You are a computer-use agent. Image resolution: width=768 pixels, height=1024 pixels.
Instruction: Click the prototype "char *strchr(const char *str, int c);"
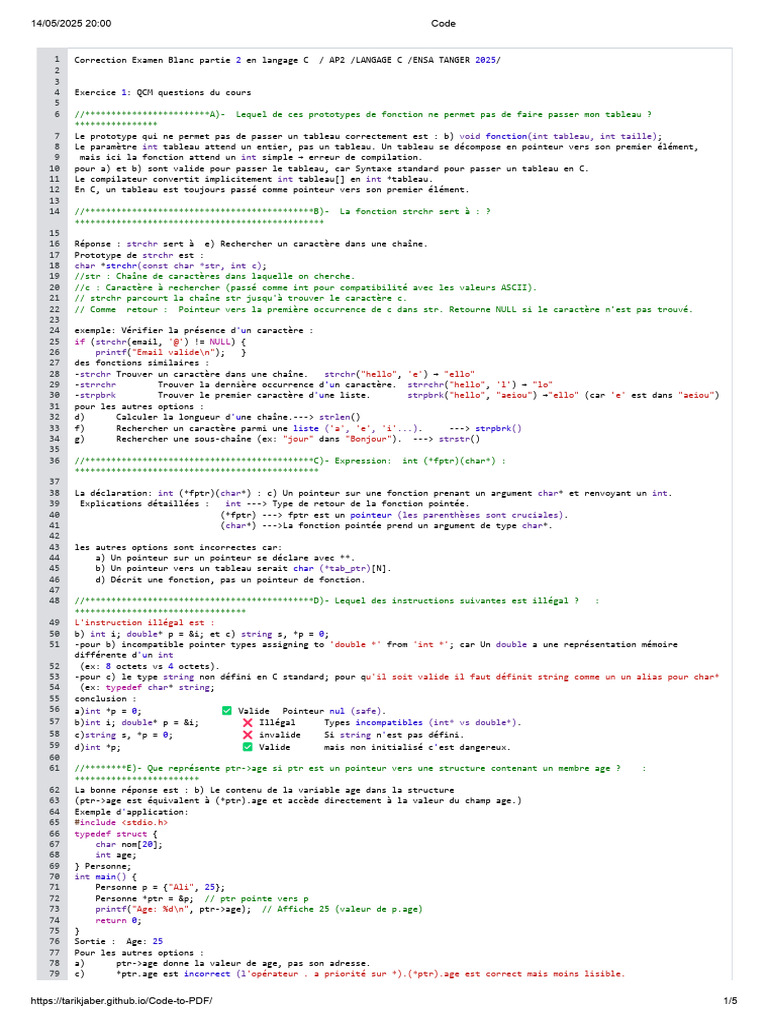click(x=170, y=266)
